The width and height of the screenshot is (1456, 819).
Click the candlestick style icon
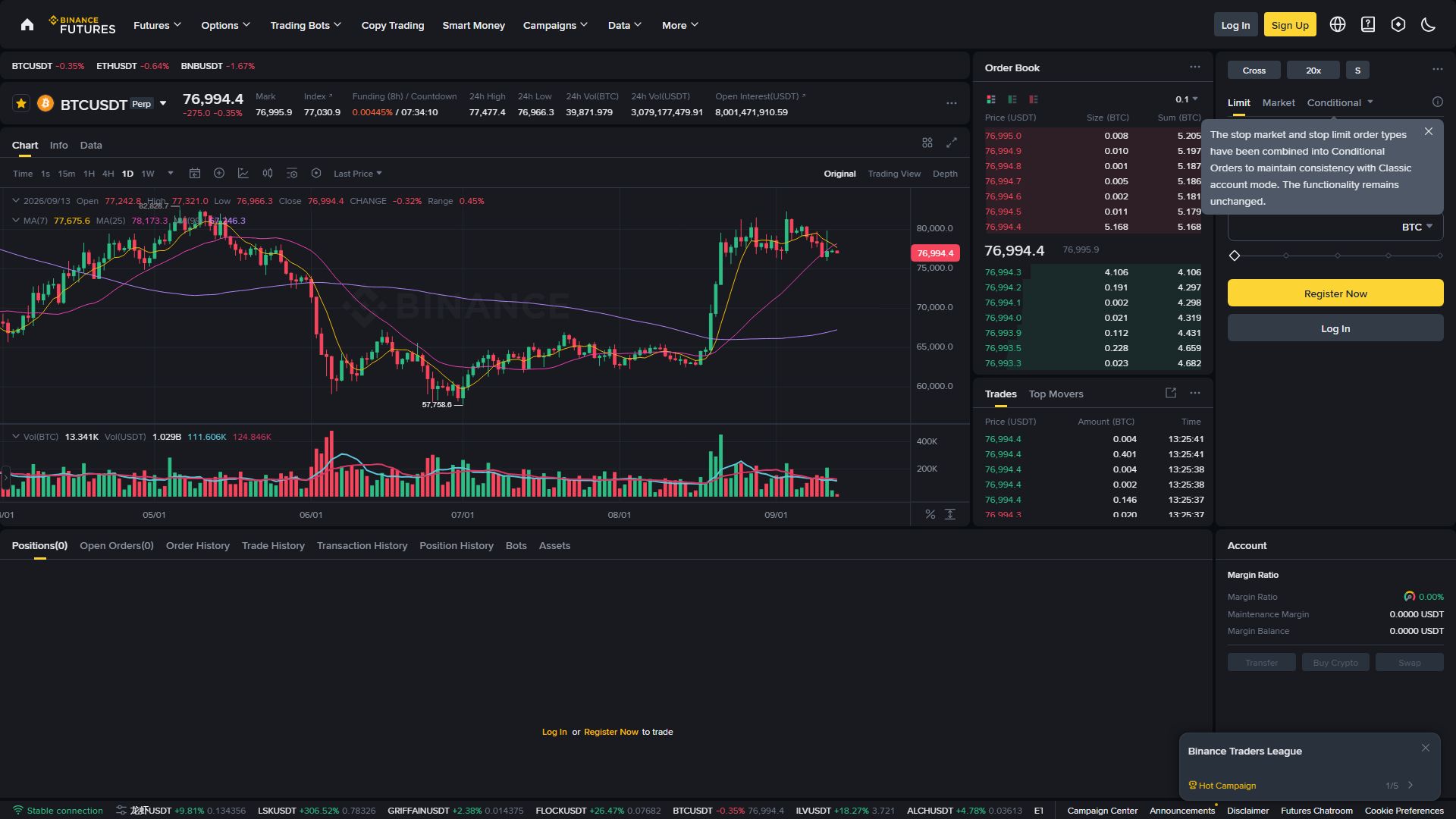(x=268, y=174)
